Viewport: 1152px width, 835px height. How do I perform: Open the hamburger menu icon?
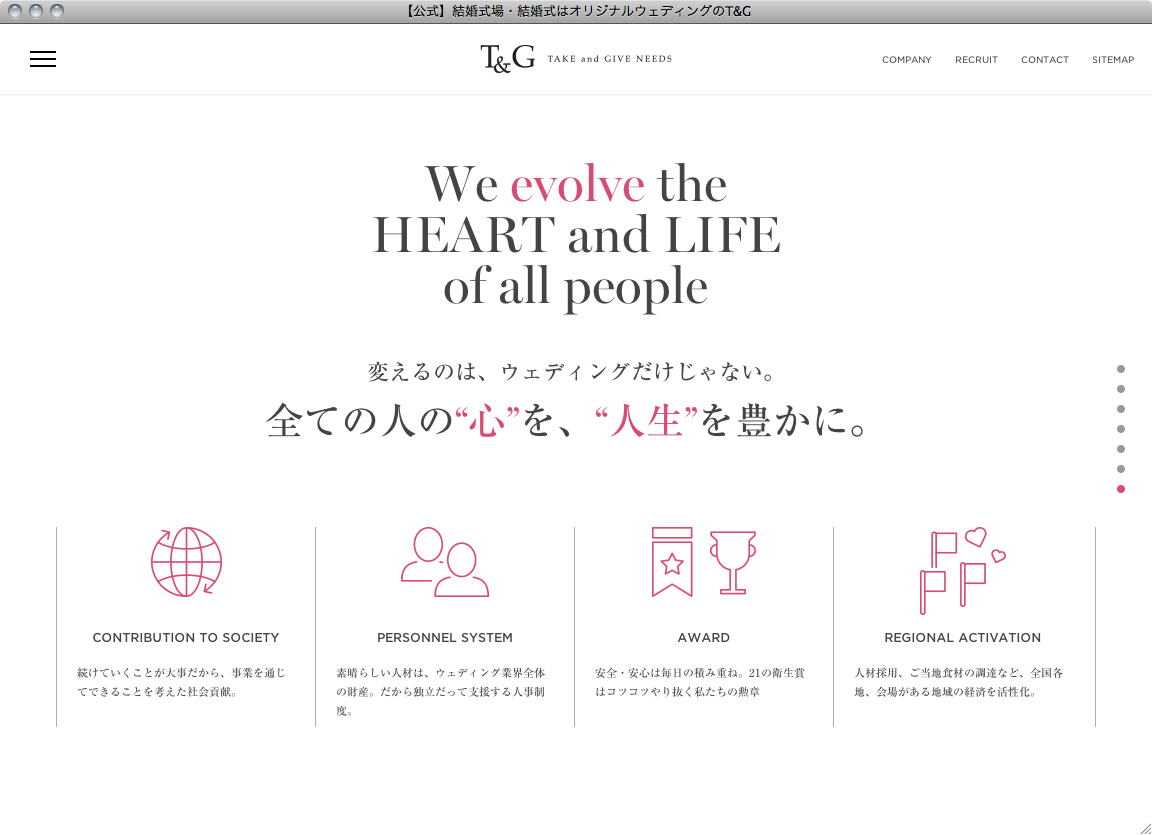point(43,59)
